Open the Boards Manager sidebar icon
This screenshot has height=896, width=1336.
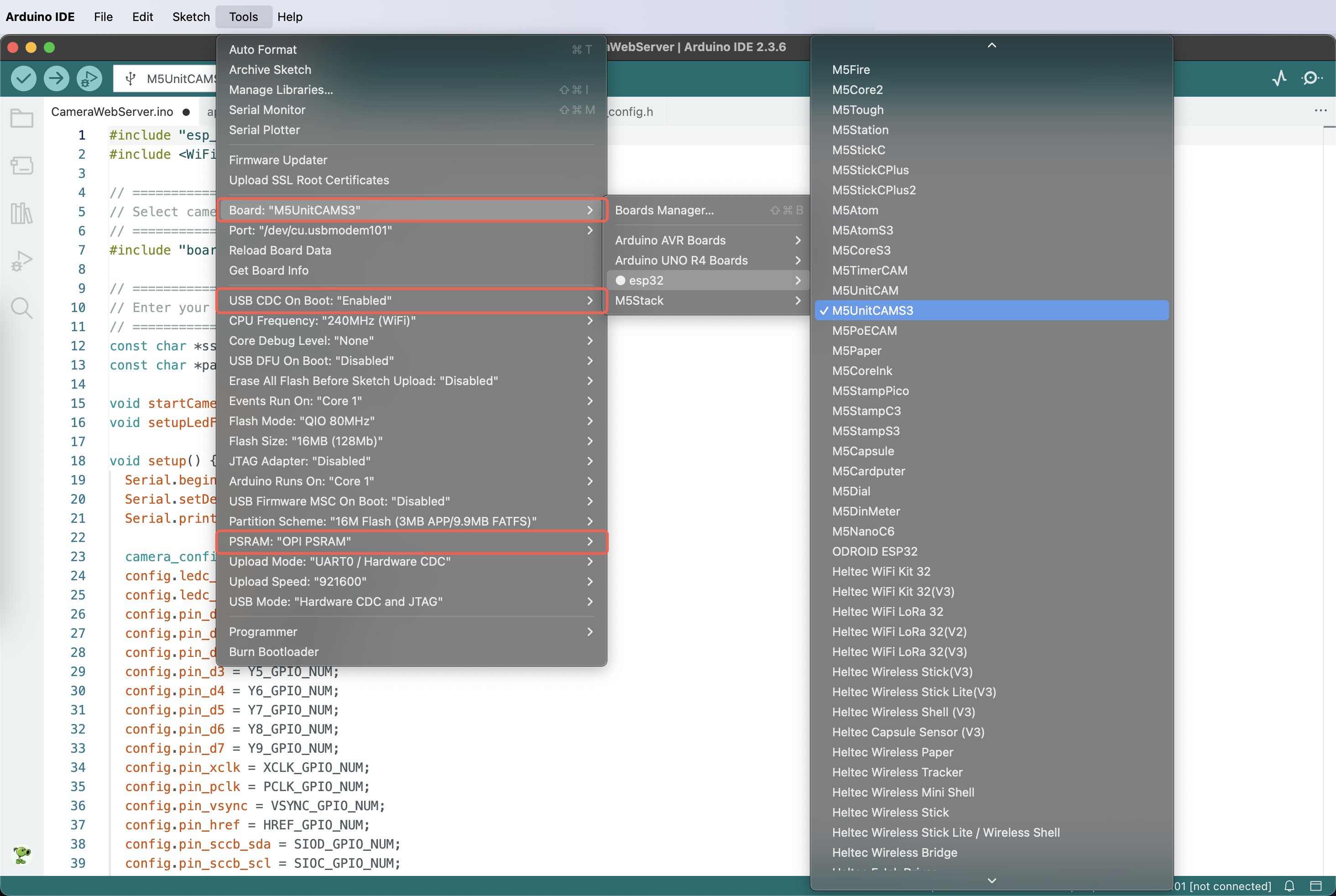coord(22,166)
